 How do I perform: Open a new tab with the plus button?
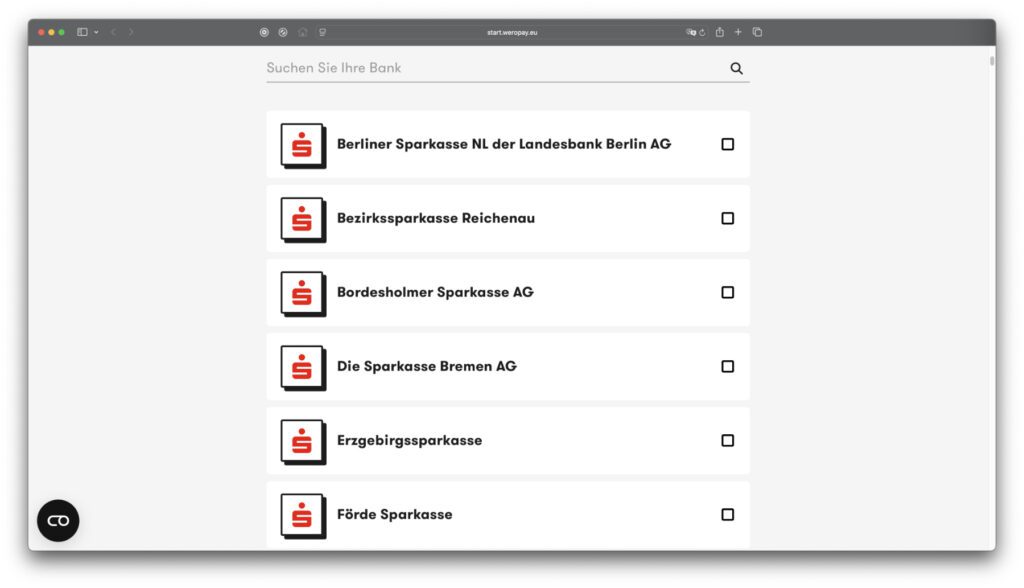[x=738, y=31]
